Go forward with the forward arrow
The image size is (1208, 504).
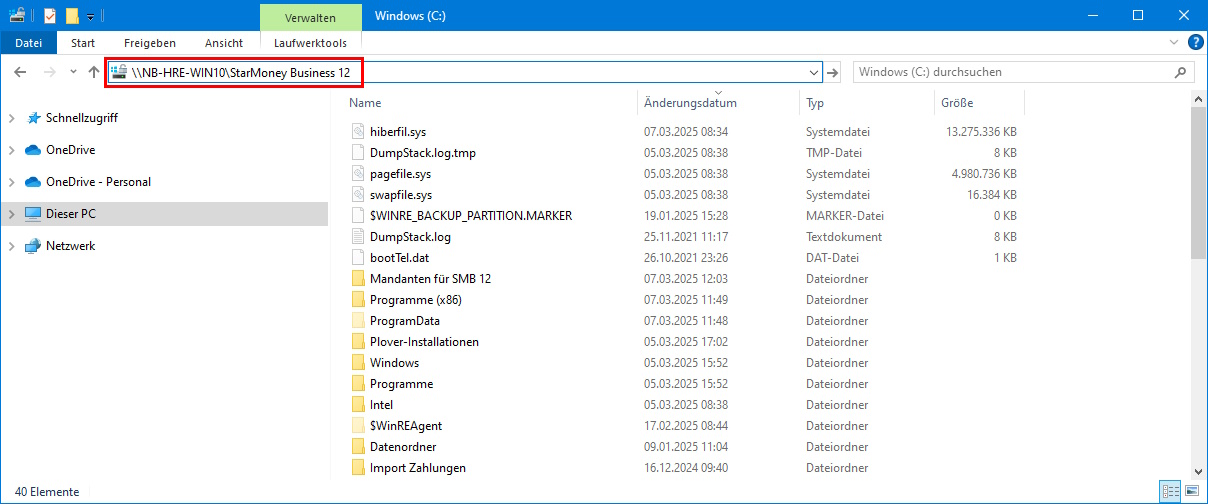[48, 72]
